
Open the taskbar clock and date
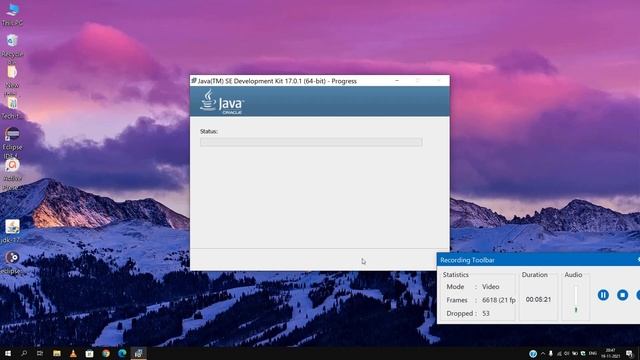611,353
